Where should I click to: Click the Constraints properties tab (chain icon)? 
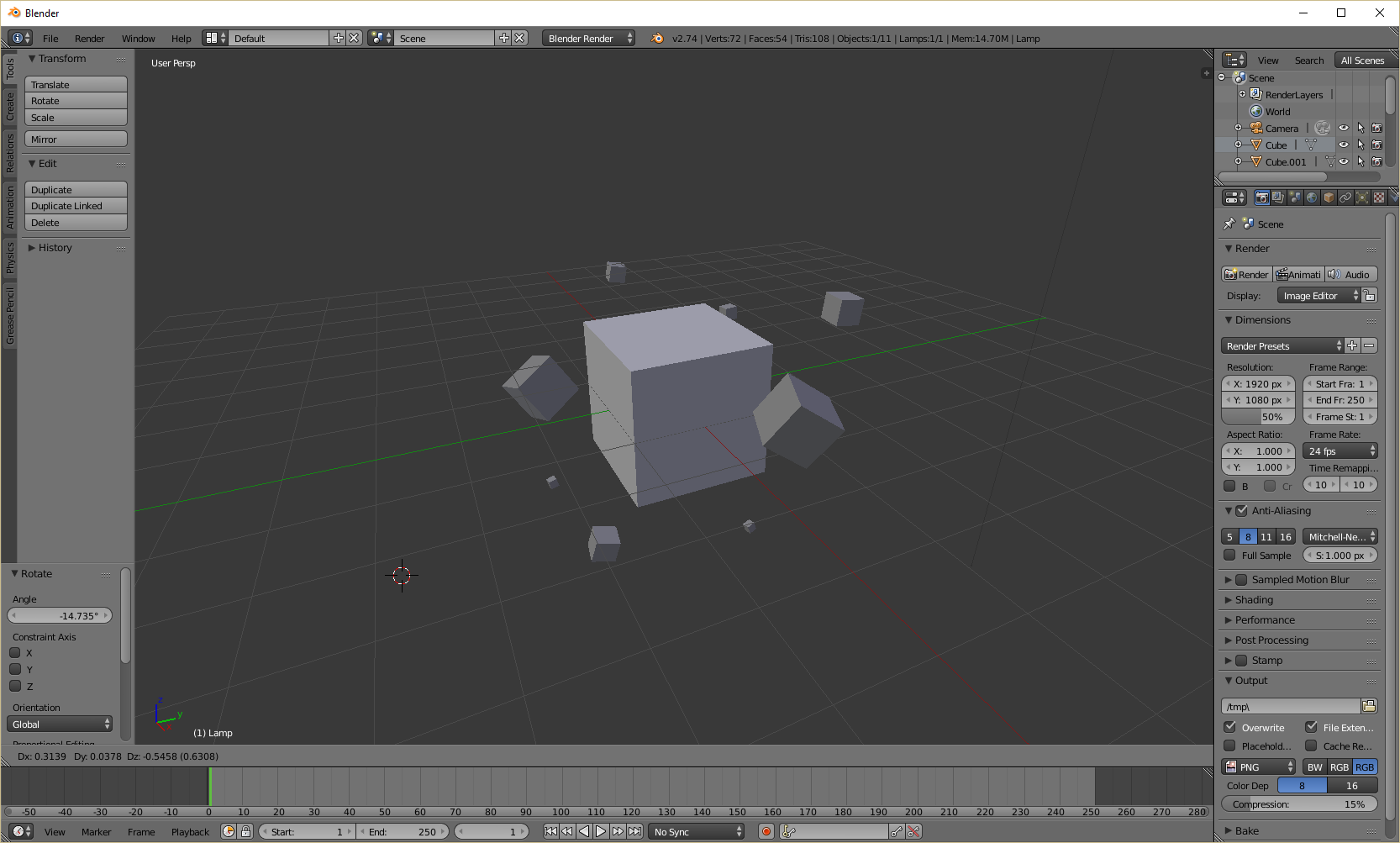click(1345, 198)
